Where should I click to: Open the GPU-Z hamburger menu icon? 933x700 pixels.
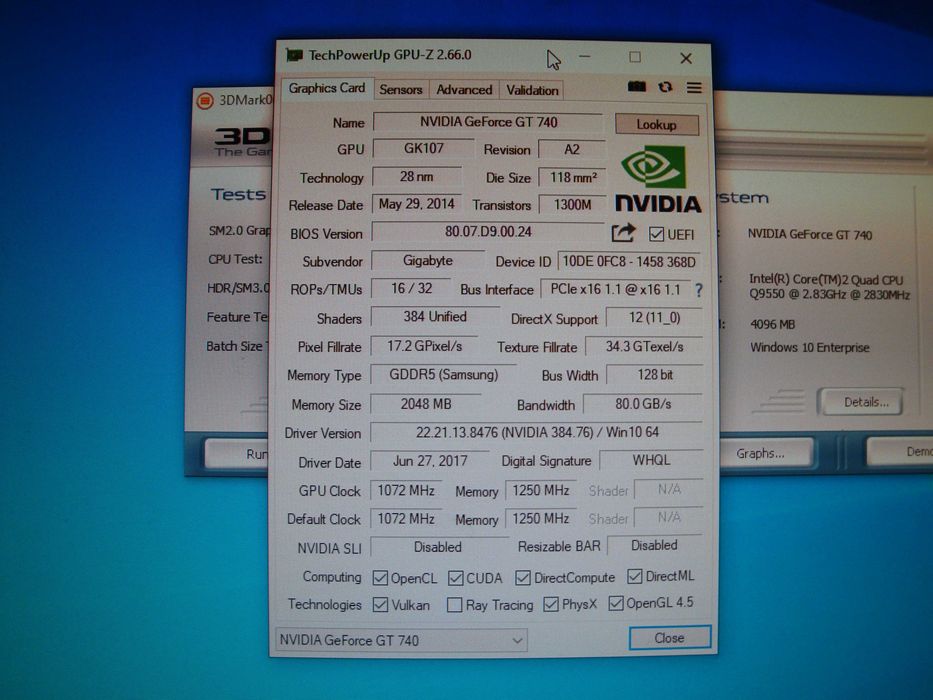pos(694,88)
